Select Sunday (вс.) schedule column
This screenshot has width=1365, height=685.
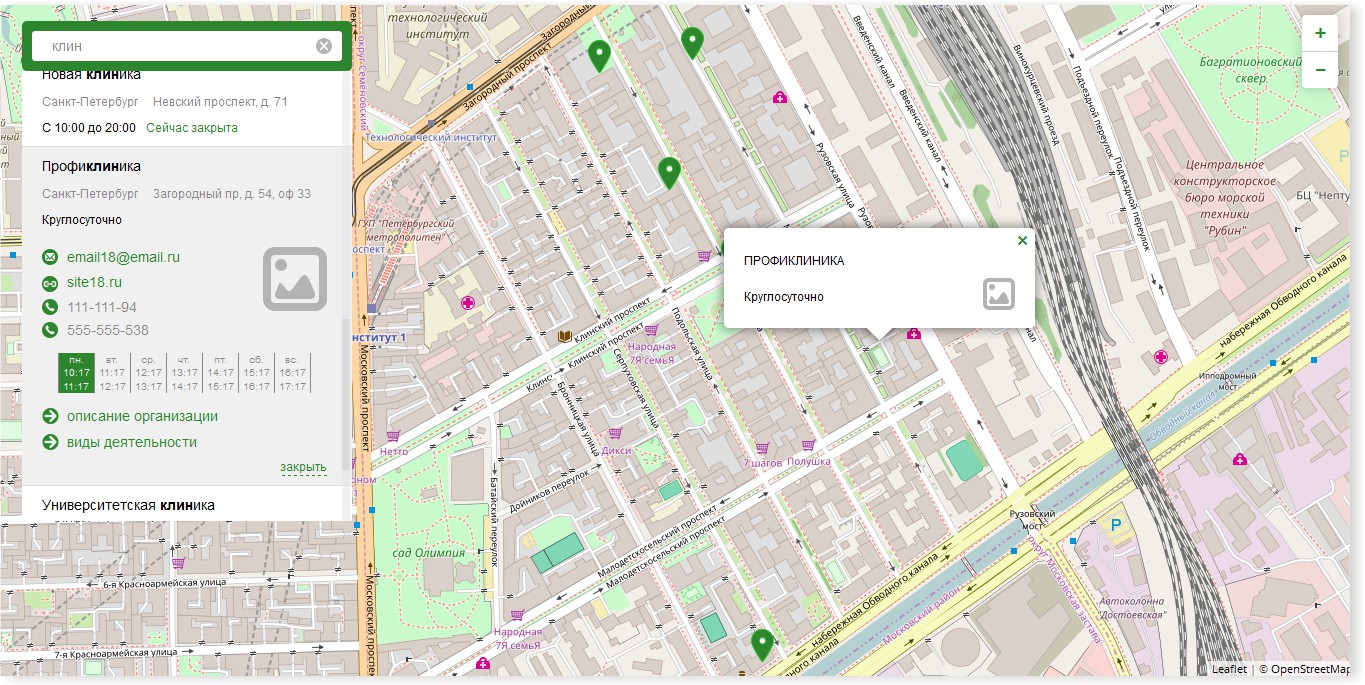[292, 372]
